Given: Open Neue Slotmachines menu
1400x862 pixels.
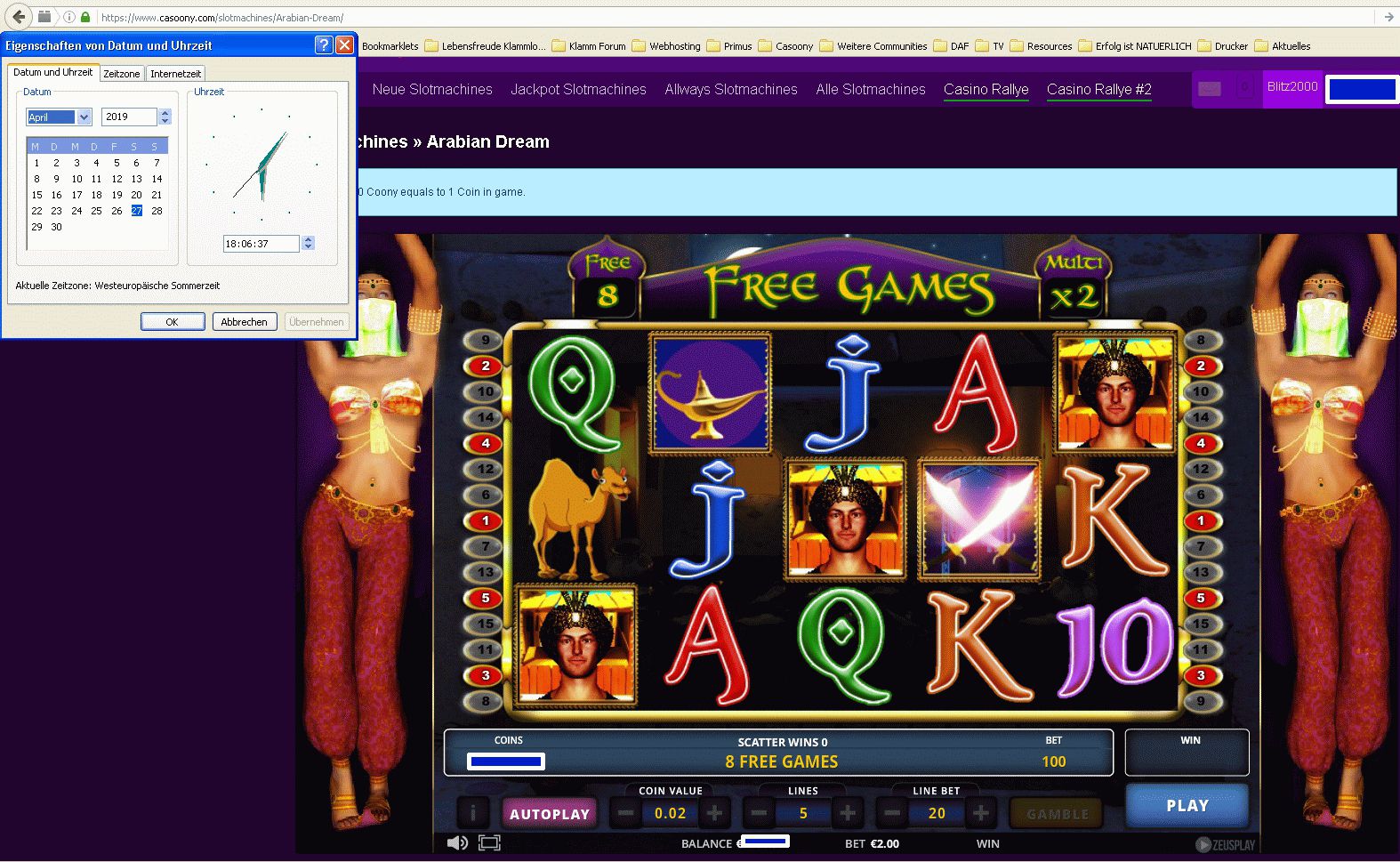Looking at the screenshot, I should [432, 89].
